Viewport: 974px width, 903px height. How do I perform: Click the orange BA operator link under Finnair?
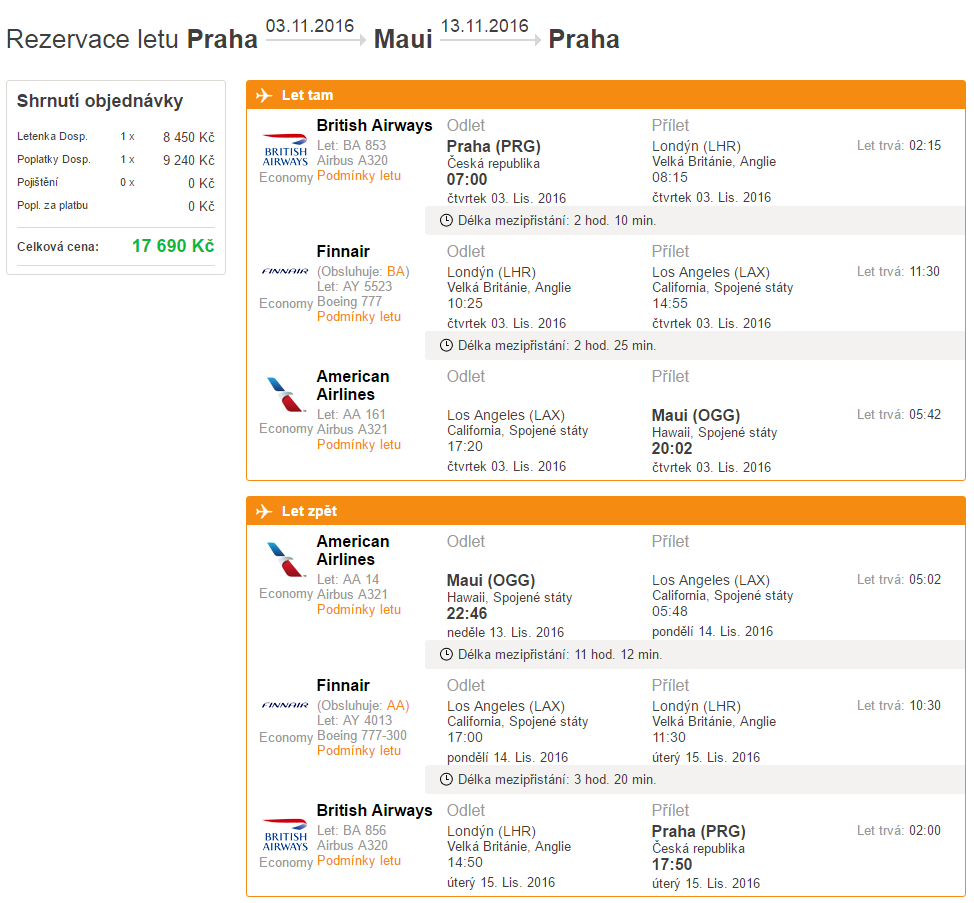click(x=396, y=271)
